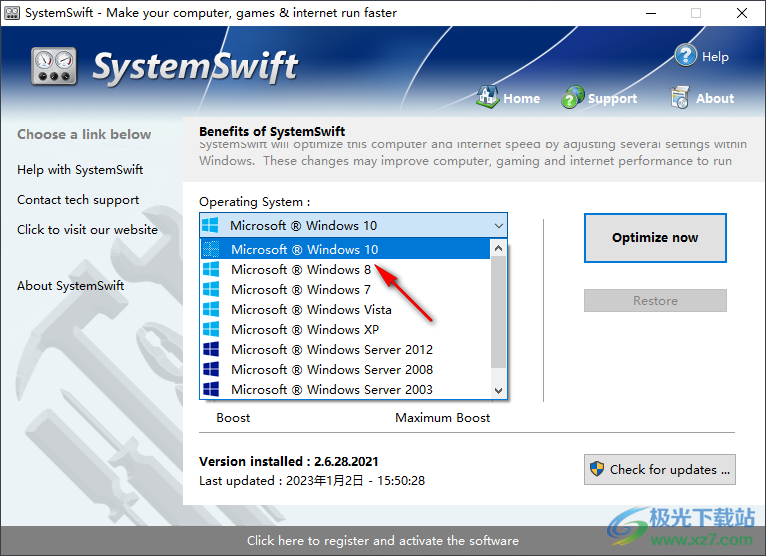Open the About link in header
766x556 pixels.
(715, 98)
